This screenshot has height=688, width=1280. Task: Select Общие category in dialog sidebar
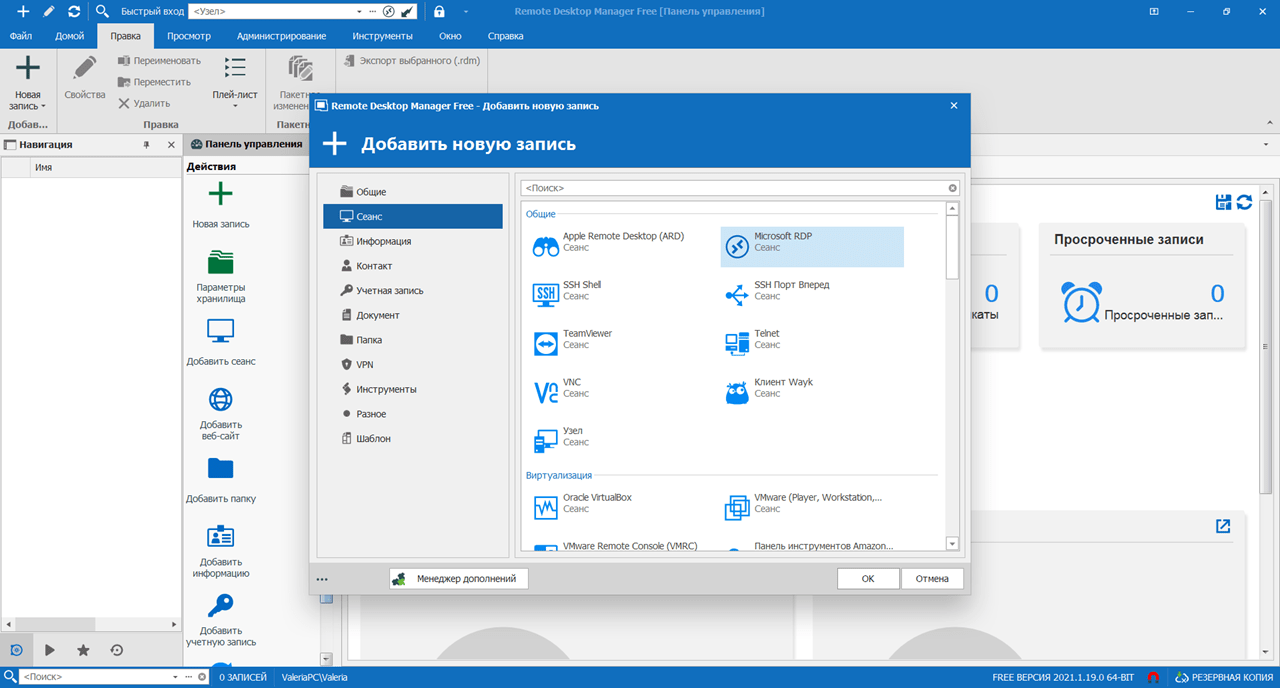tap(413, 192)
